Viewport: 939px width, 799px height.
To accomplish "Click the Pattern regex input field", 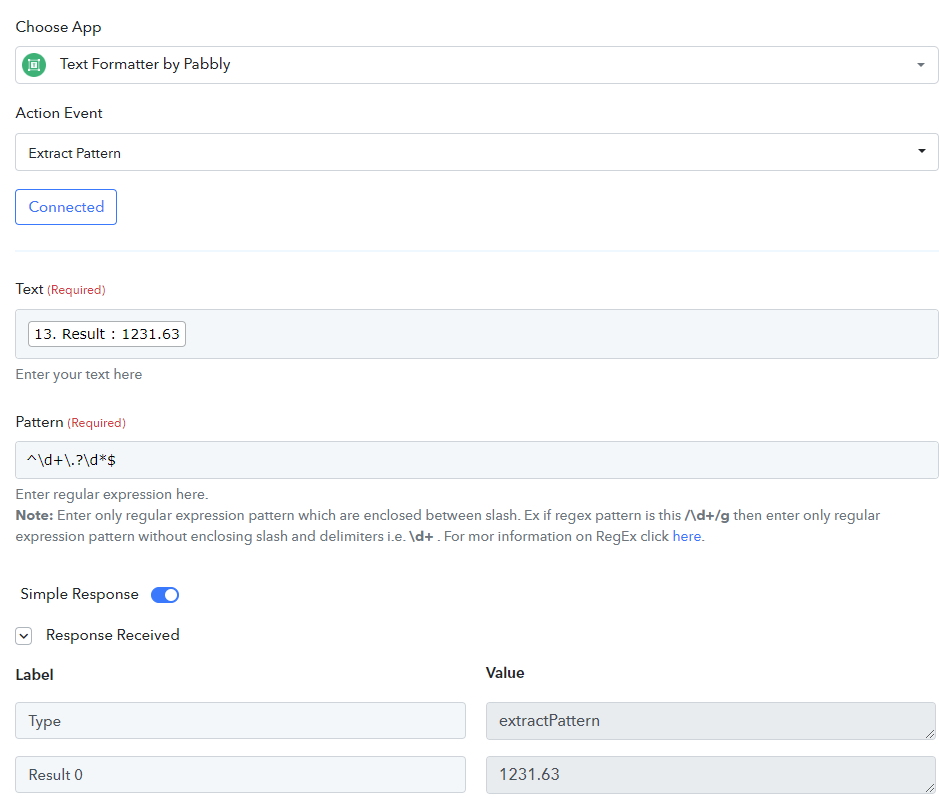I will click(x=476, y=460).
